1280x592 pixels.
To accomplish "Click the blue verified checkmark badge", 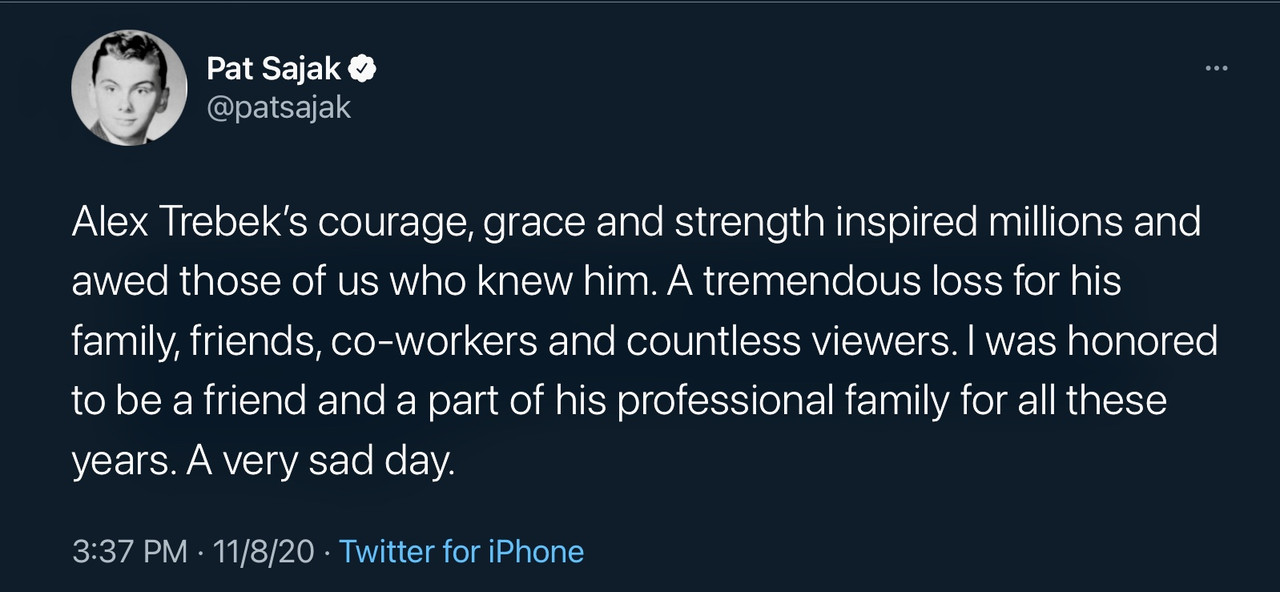I will pyautogui.click(x=362, y=69).
